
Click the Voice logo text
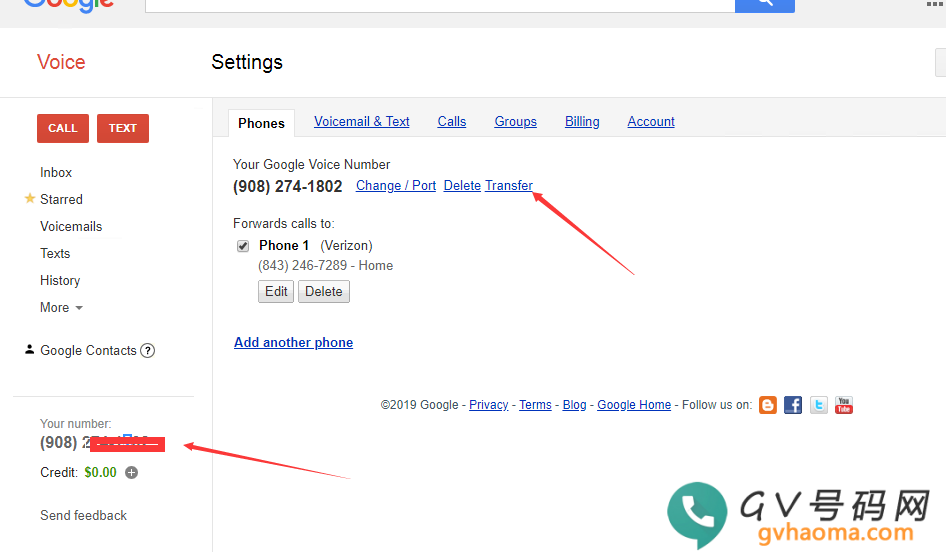(61, 62)
